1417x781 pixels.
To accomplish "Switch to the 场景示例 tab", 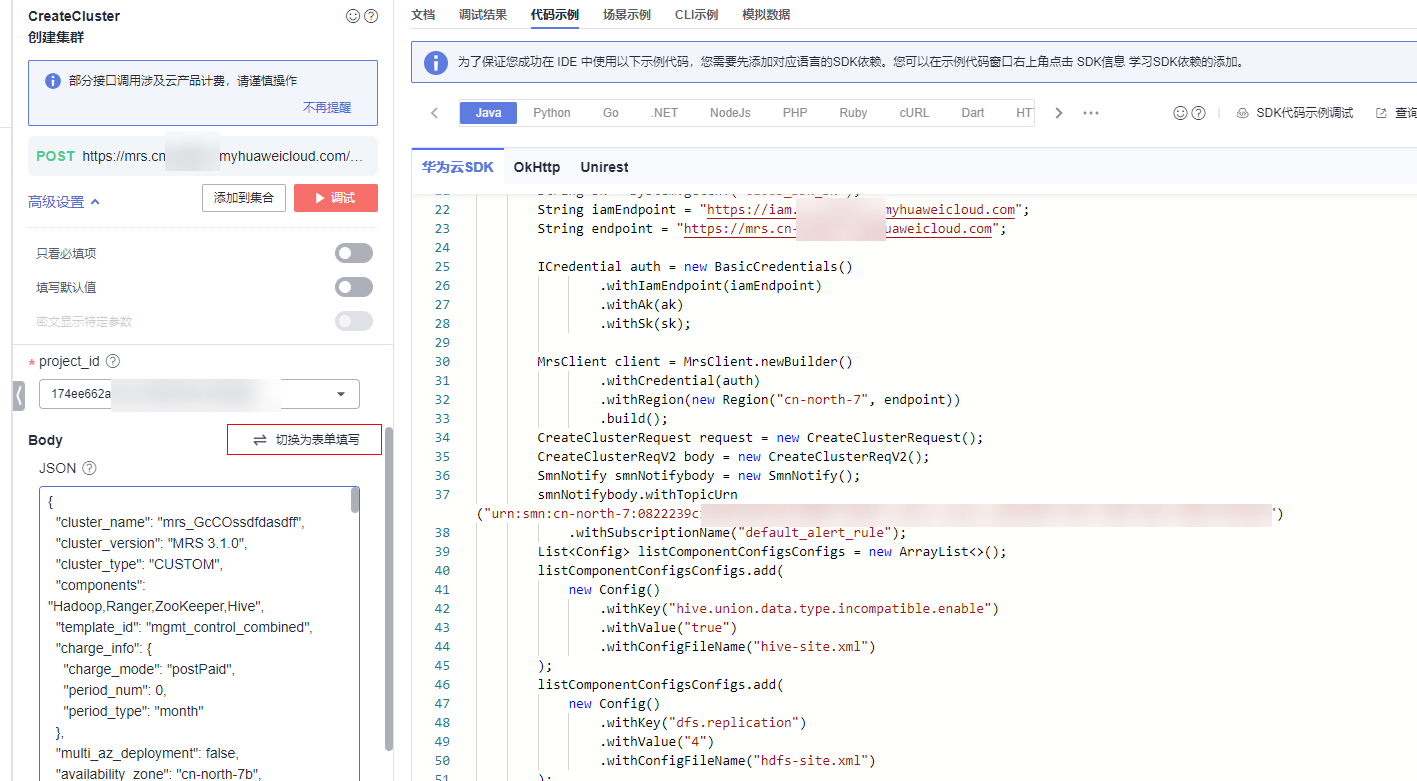I will tap(627, 15).
